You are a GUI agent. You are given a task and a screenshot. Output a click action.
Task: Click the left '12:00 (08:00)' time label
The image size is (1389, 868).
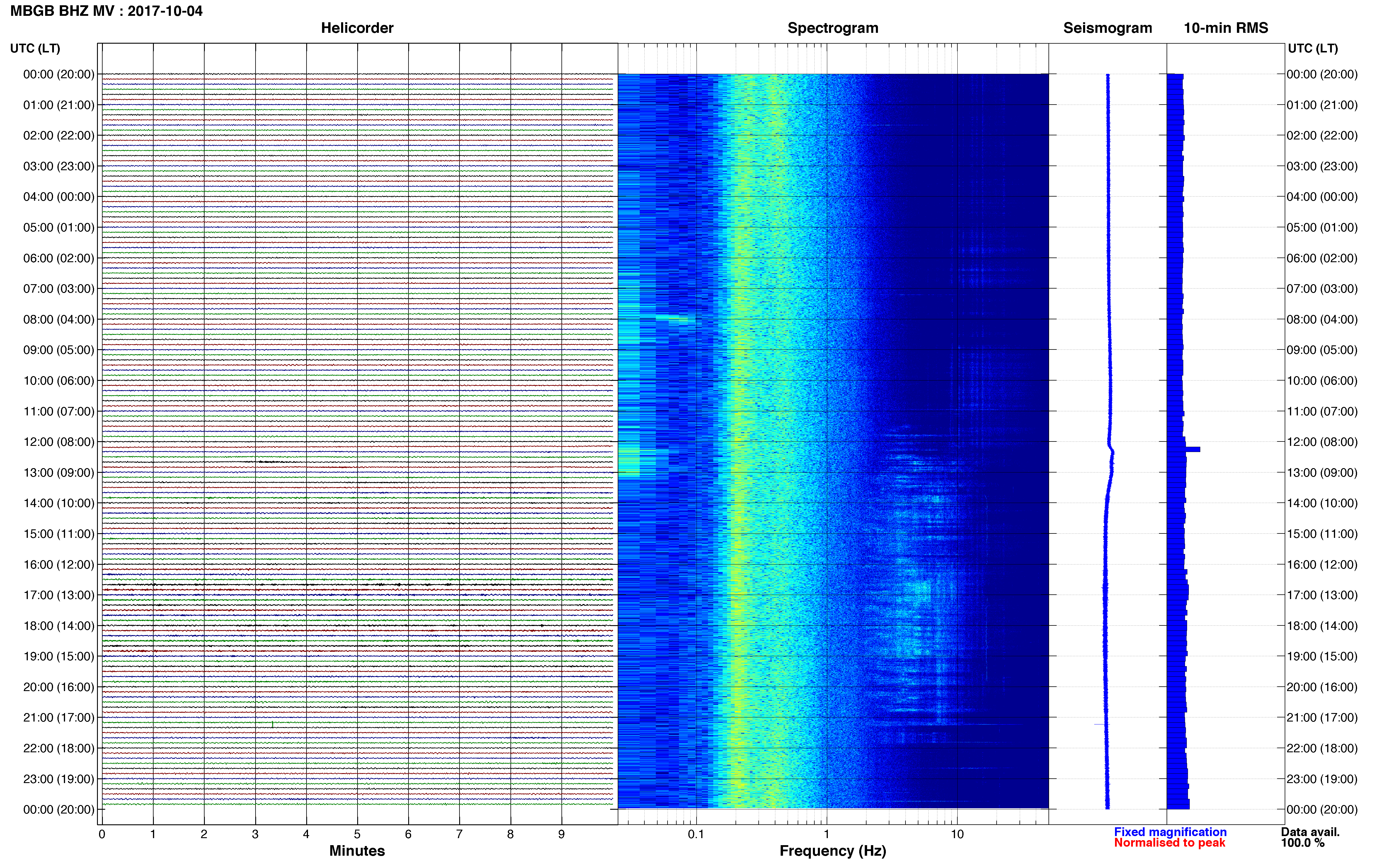point(59,442)
